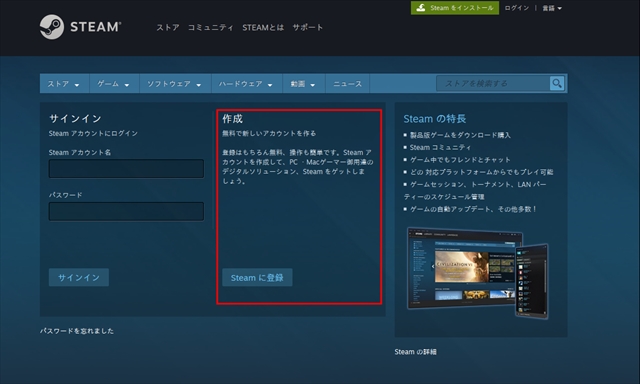Open the 'パスワードを忘れました' link
This screenshot has width=640, height=384.
click(77, 331)
